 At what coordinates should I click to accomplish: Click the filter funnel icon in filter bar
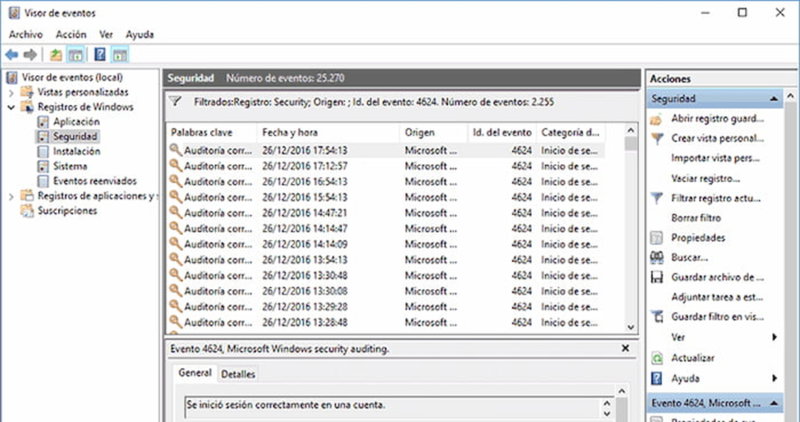176,102
